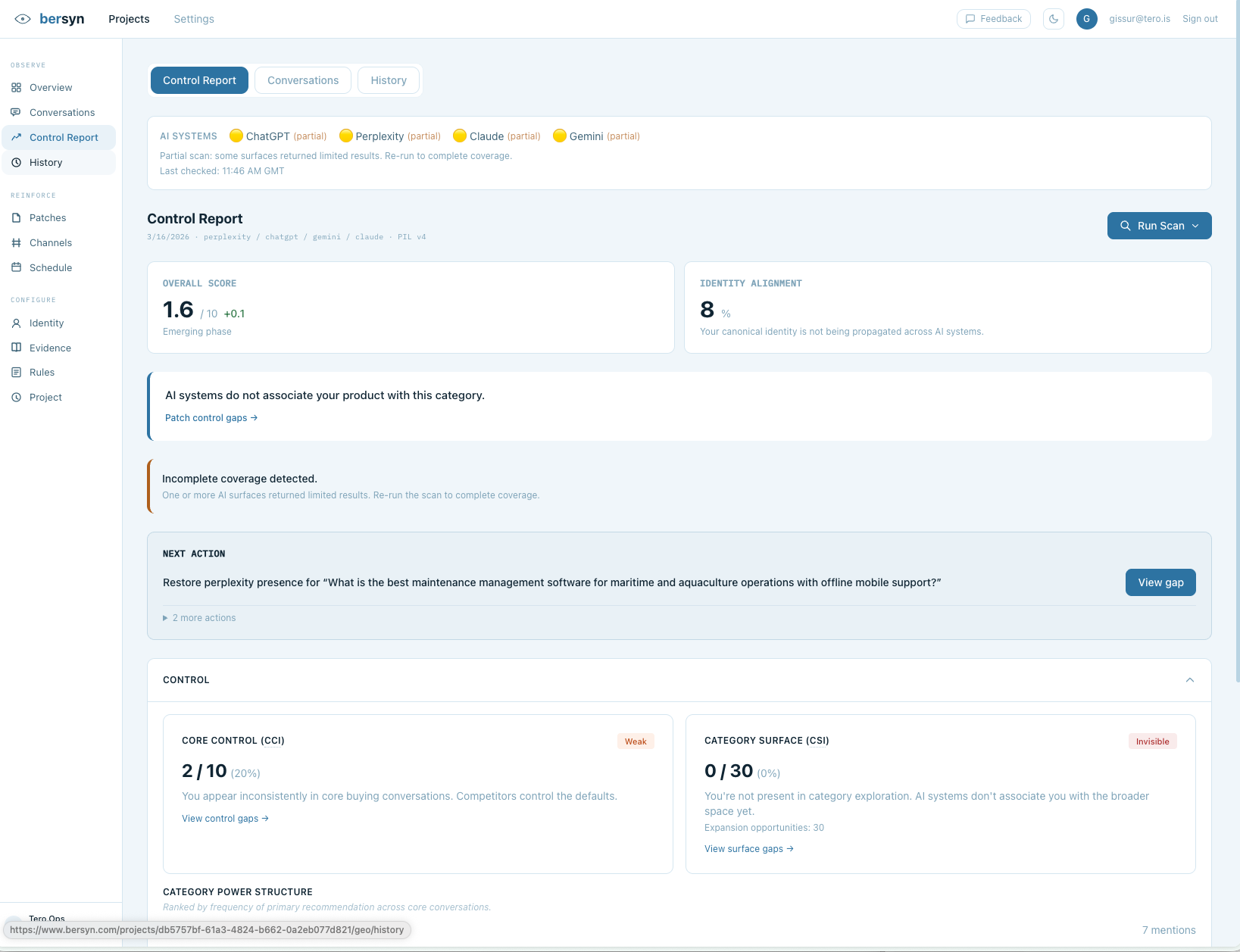Image resolution: width=1240 pixels, height=952 pixels.
Task: Open the Projects menu item
Action: click(129, 19)
